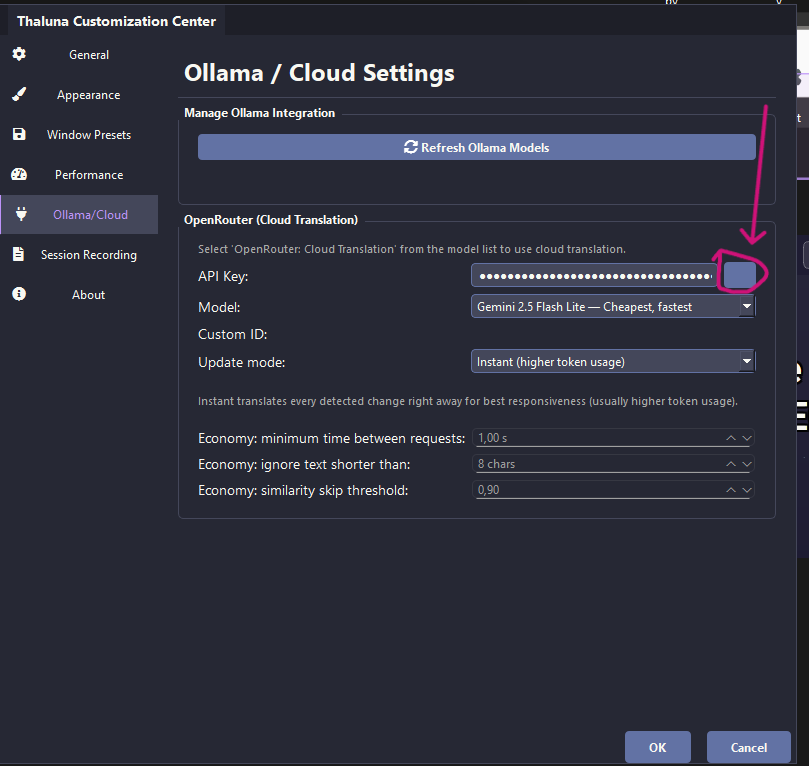Click the About info icon

tap(18, 294)
